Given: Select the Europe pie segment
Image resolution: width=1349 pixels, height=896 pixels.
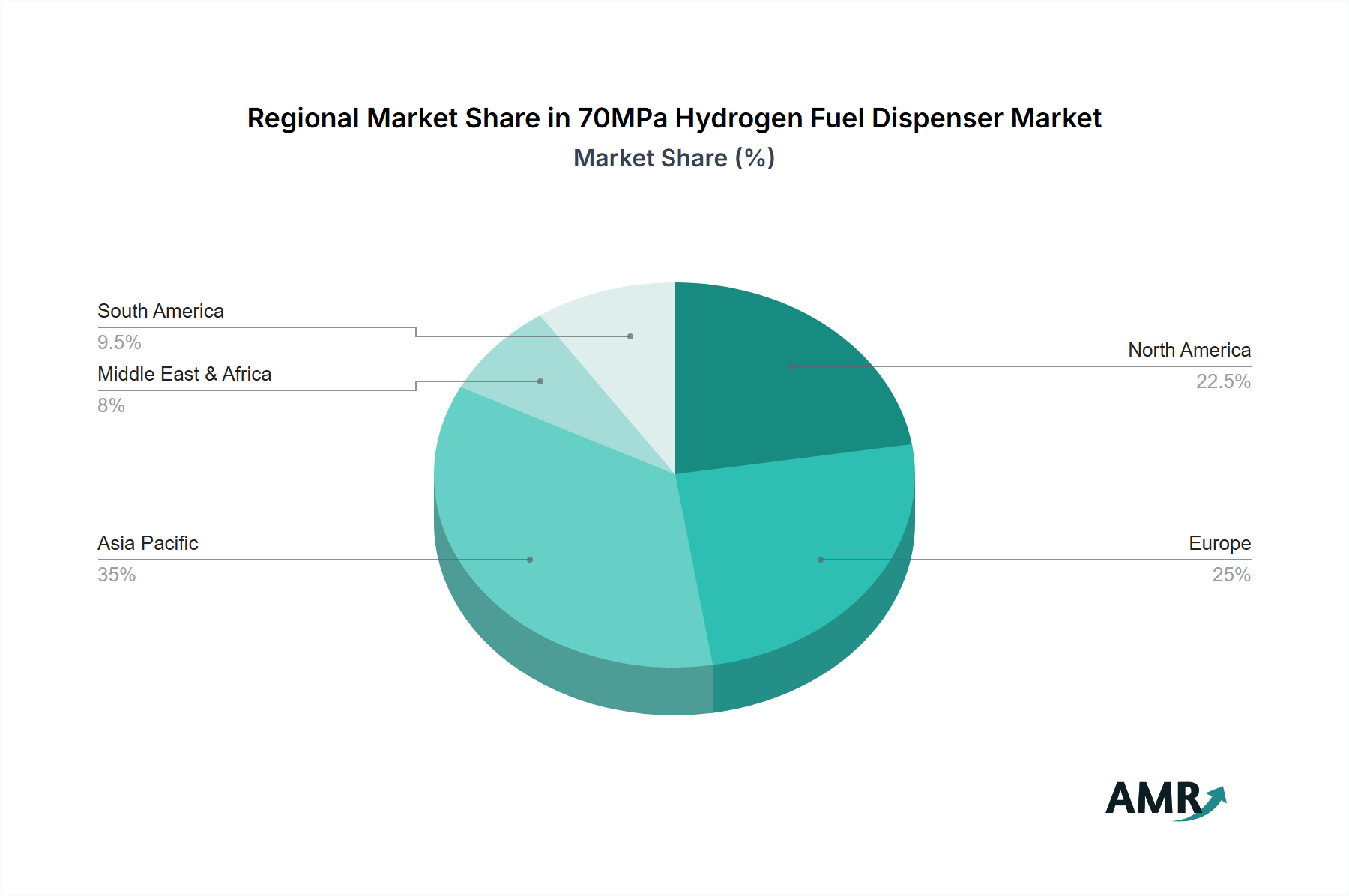Looking at the screenshot, I should (x=809, y=569).
